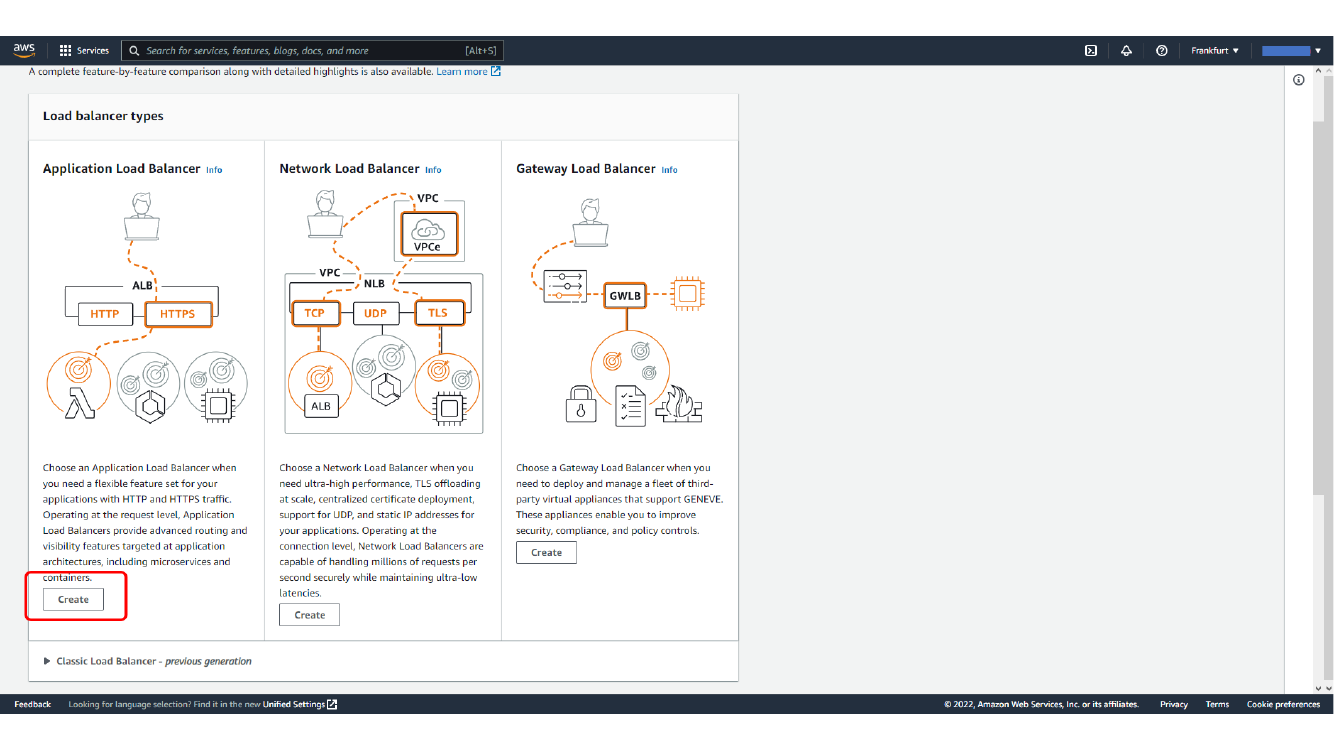This screenshot has height=750, width=1334.
Task: Click the TCP box in NLB diagram
Action: coord(314,313)
